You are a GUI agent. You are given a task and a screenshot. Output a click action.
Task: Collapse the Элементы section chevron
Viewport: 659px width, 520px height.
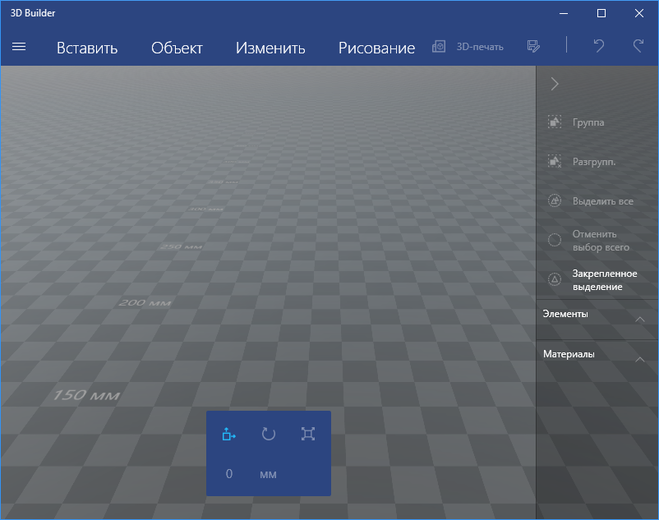640,319
